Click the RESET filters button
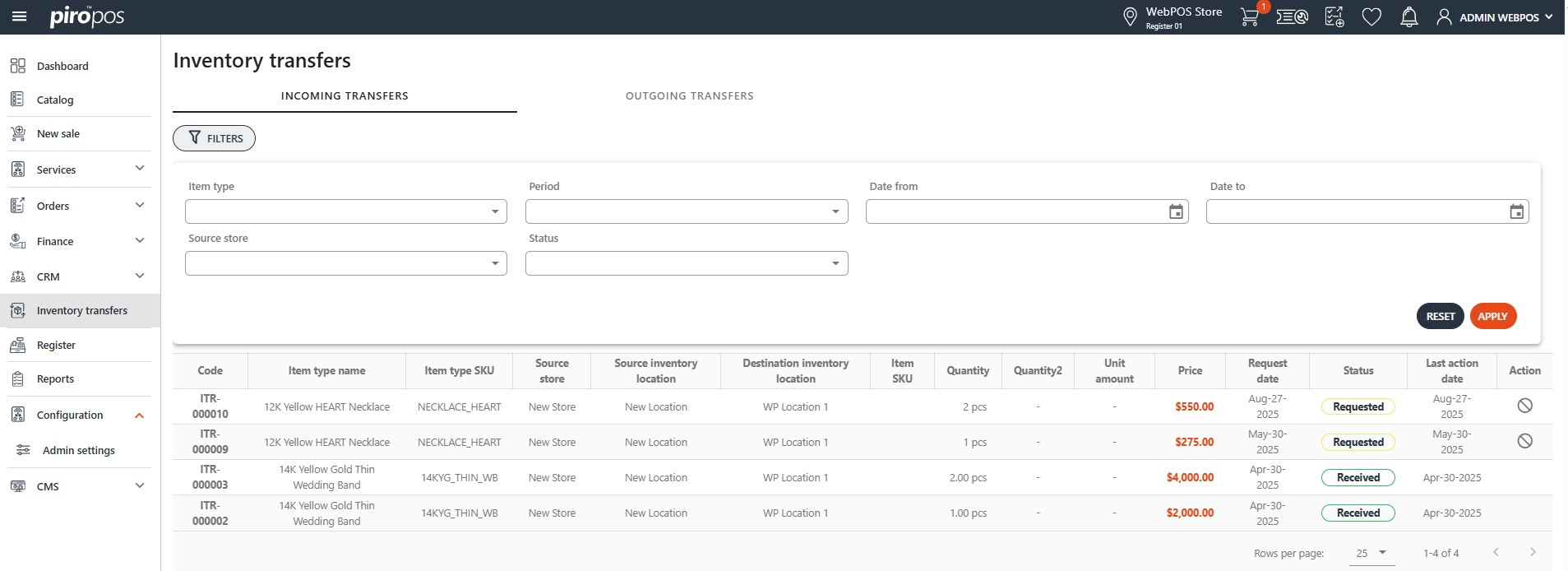Image resolution: width=1568 pixels, height=571 pixels. pos(1440,317)
